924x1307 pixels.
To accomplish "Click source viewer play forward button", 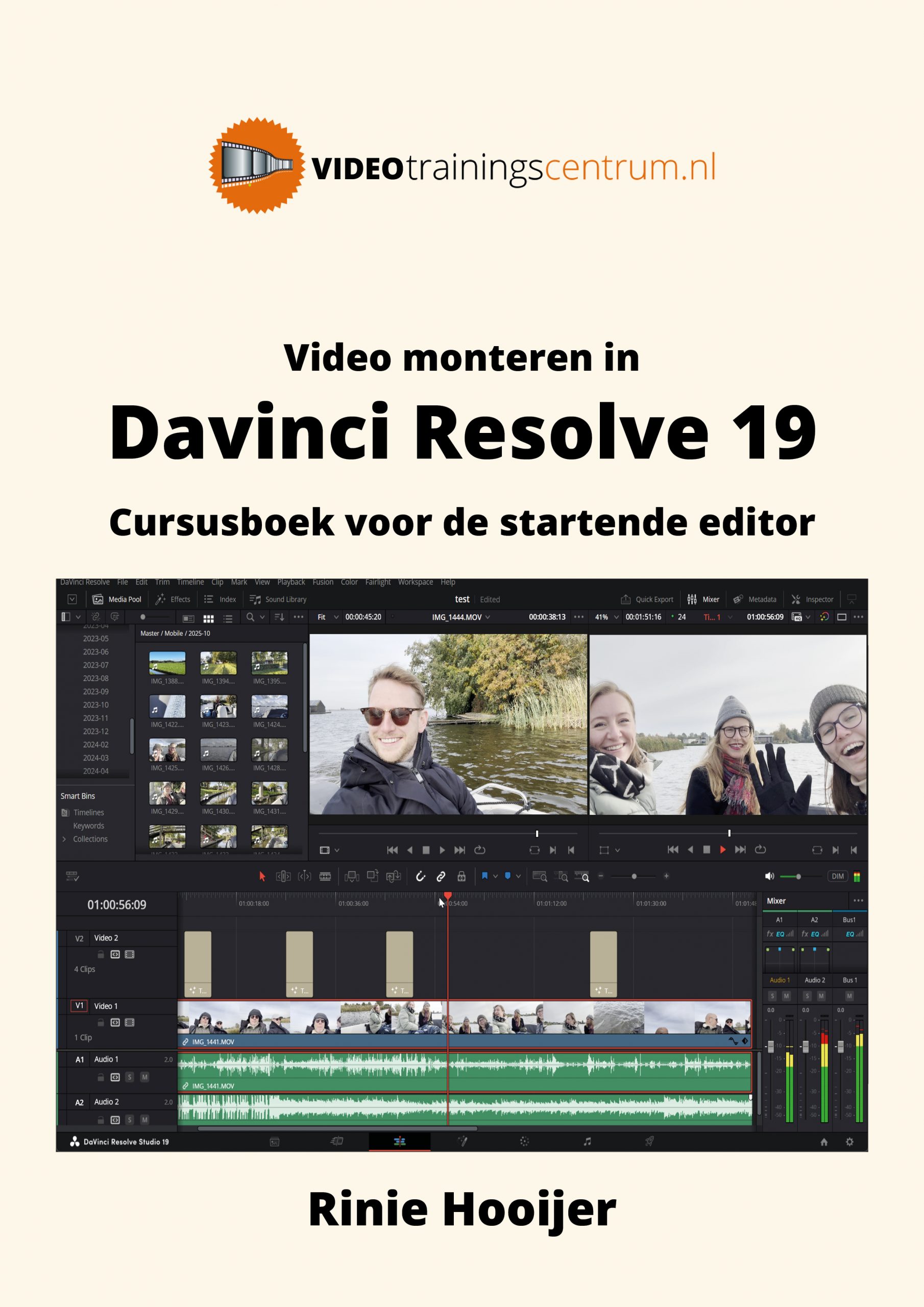I will (442, 850).
